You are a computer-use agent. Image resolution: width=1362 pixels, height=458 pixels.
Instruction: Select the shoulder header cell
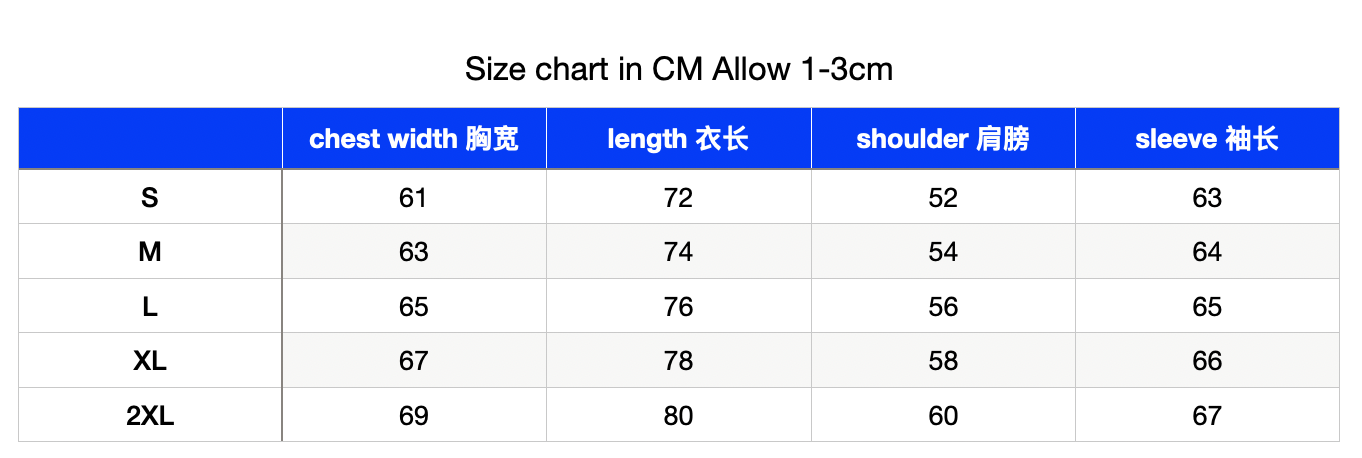click(943, 139)
